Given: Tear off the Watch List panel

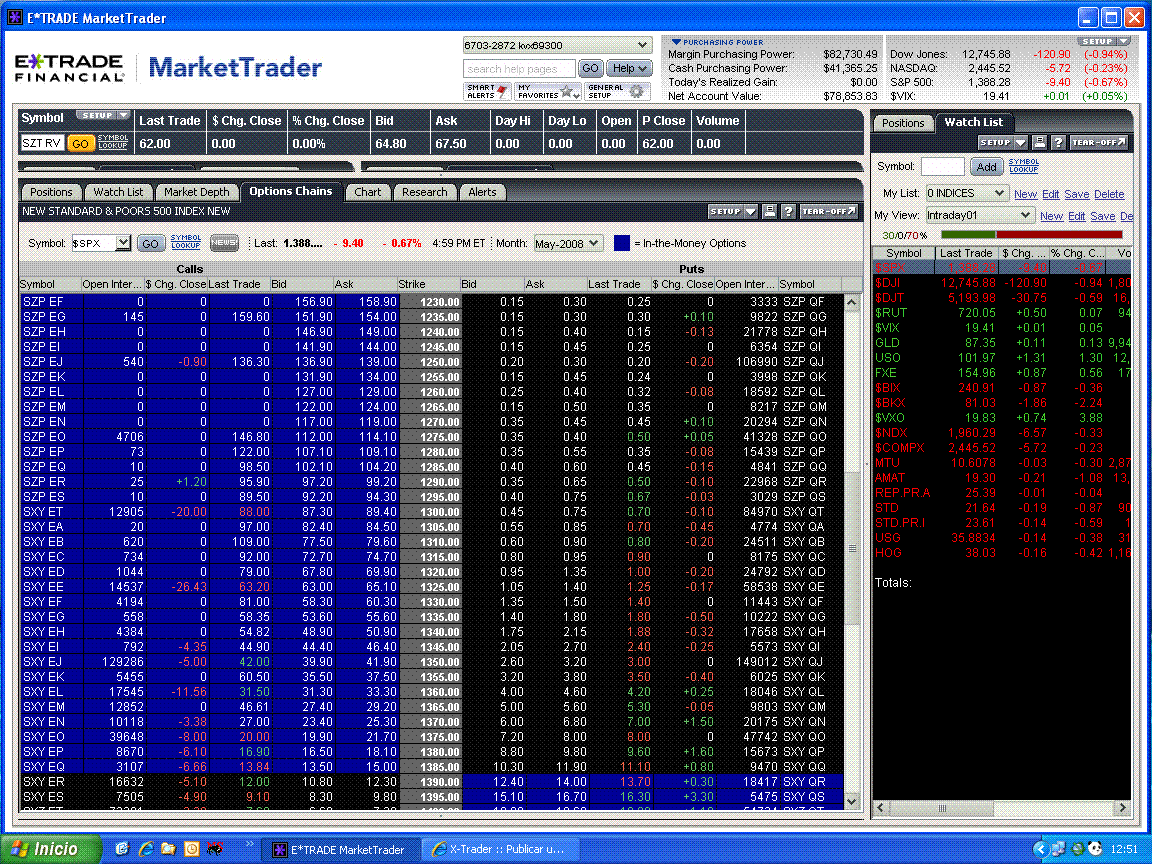Looking at the screenshot, I should coord(1098,143).
